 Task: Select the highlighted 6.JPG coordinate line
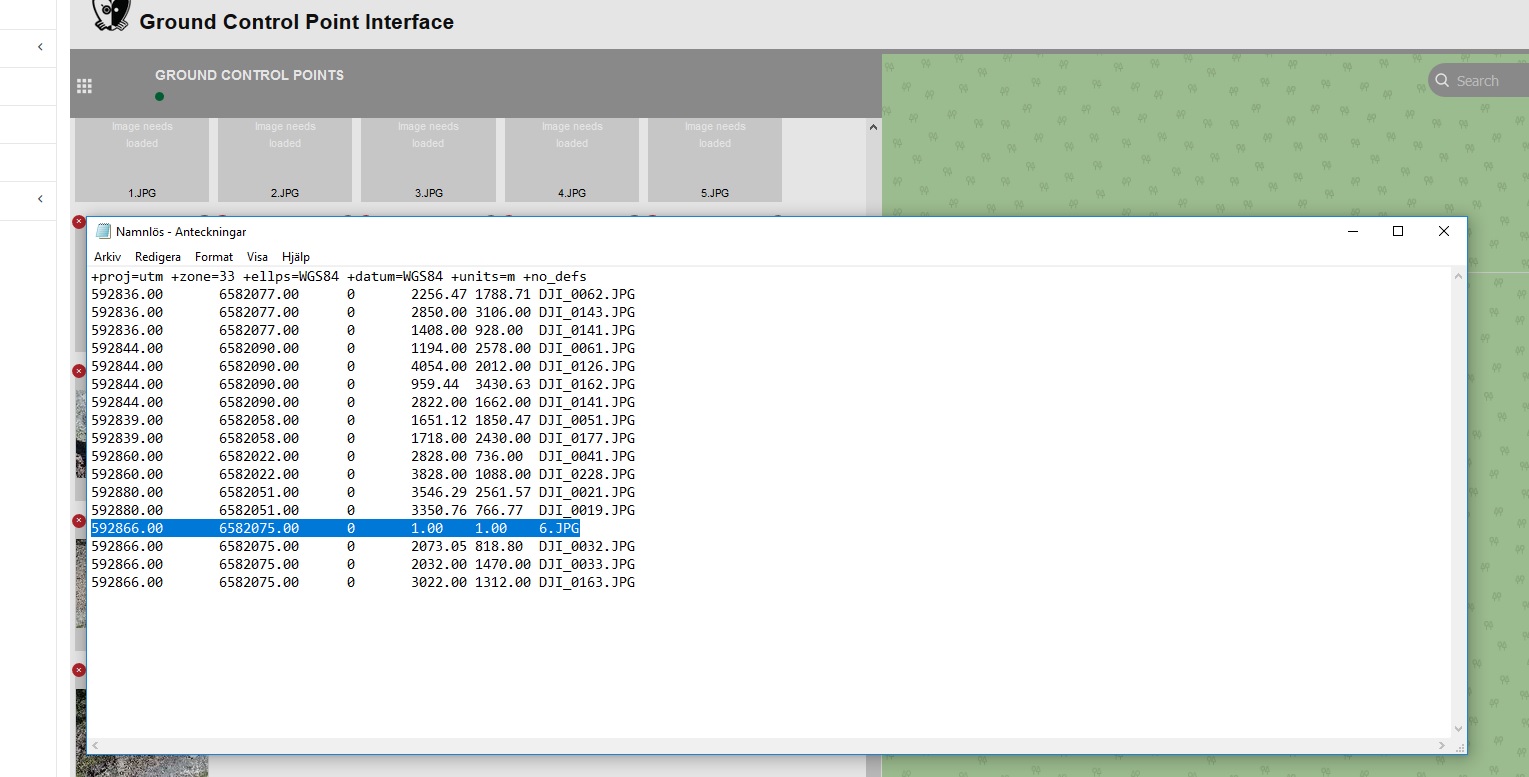point(335,528)
